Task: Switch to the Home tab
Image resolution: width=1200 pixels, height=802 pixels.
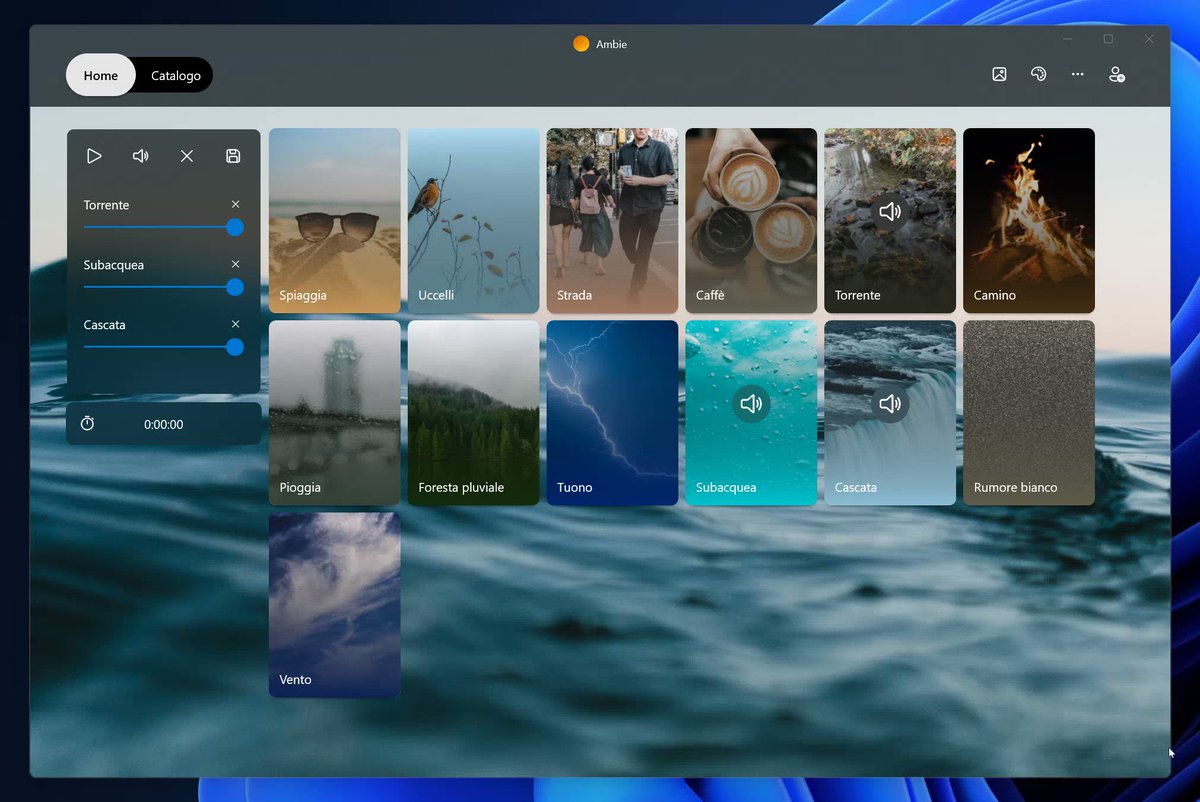Action: (101, 75)
